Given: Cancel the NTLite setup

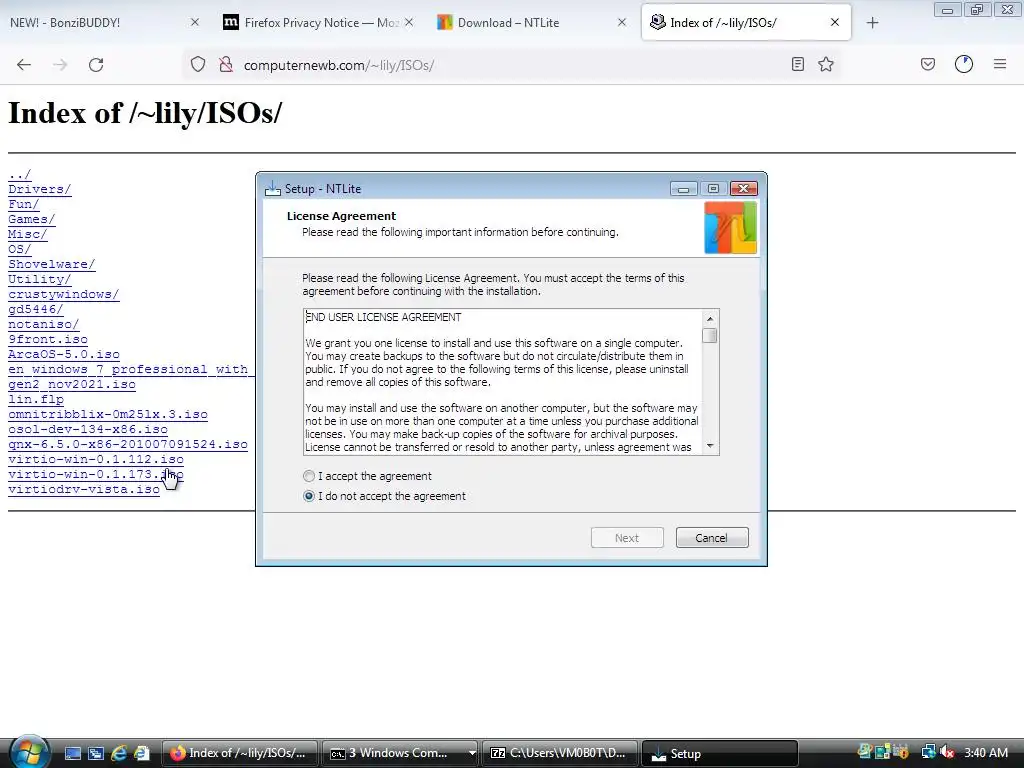Looking at the screenshot, I should coord(712,537).
